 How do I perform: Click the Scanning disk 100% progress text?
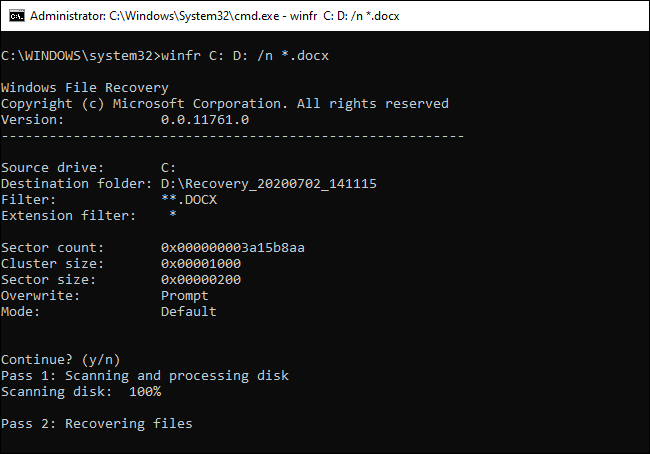[x=81, y=391]
